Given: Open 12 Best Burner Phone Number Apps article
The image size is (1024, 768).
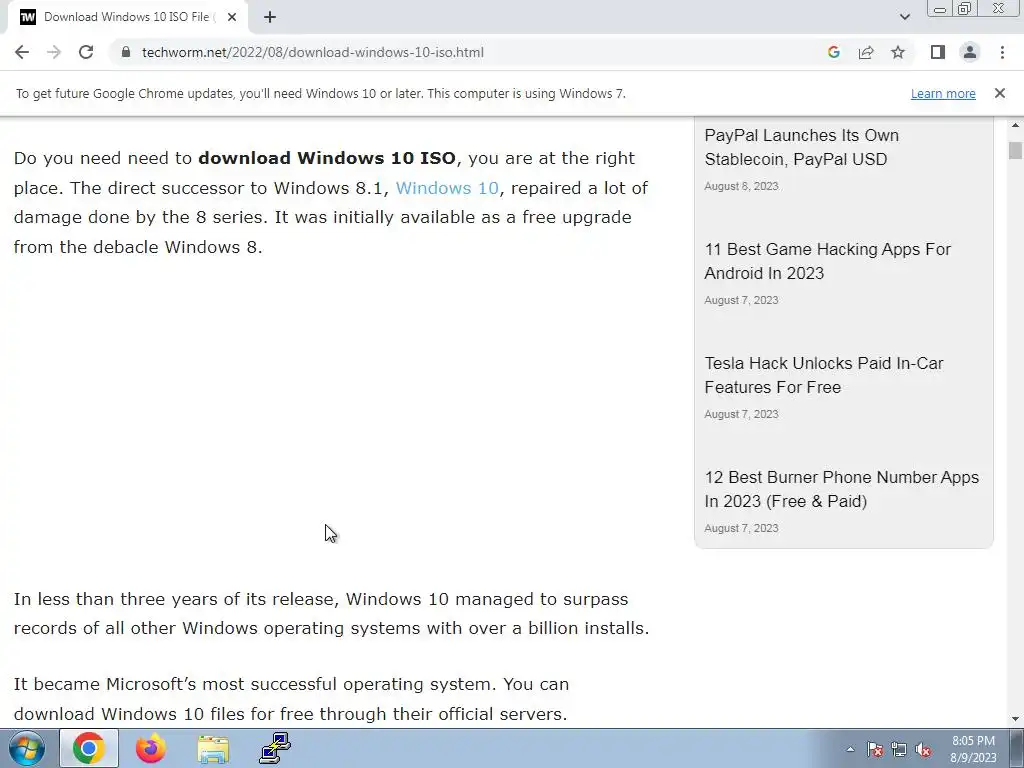Looking at the screenshot, I should pyautogui.click(x=842, y=489).
